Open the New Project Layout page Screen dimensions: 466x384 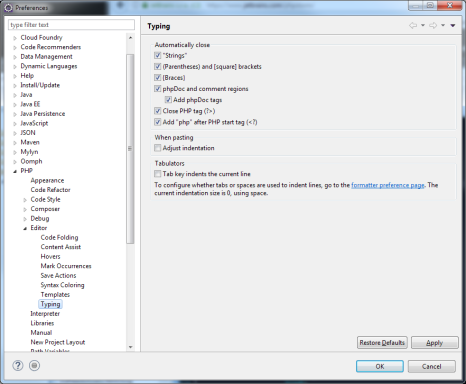click(x=58, y=342)
